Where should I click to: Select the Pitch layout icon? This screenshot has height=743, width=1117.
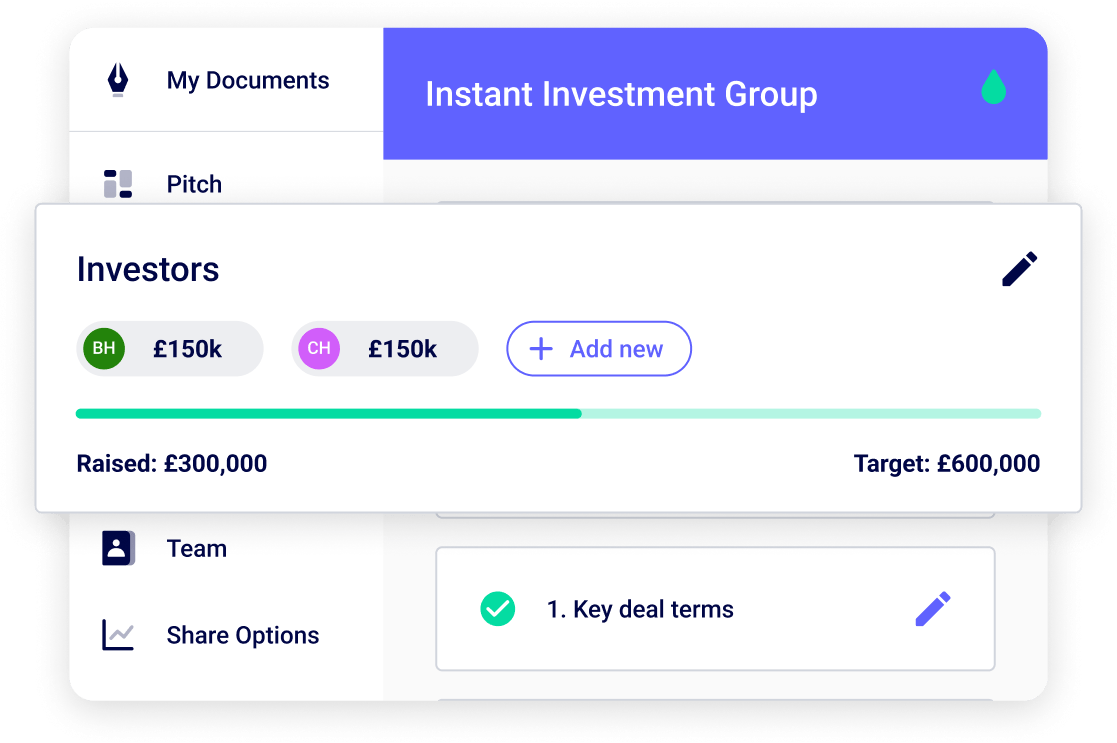(x=118, y=184)
